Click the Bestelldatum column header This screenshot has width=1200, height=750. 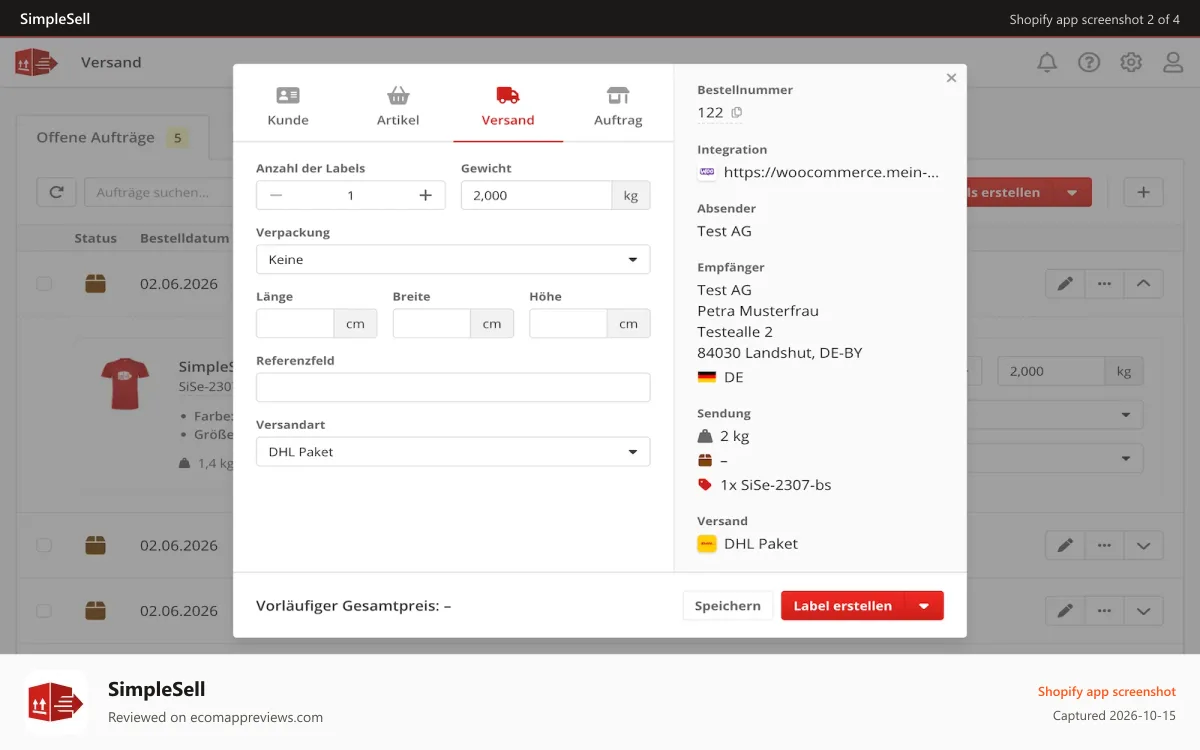tap(185, 239)
